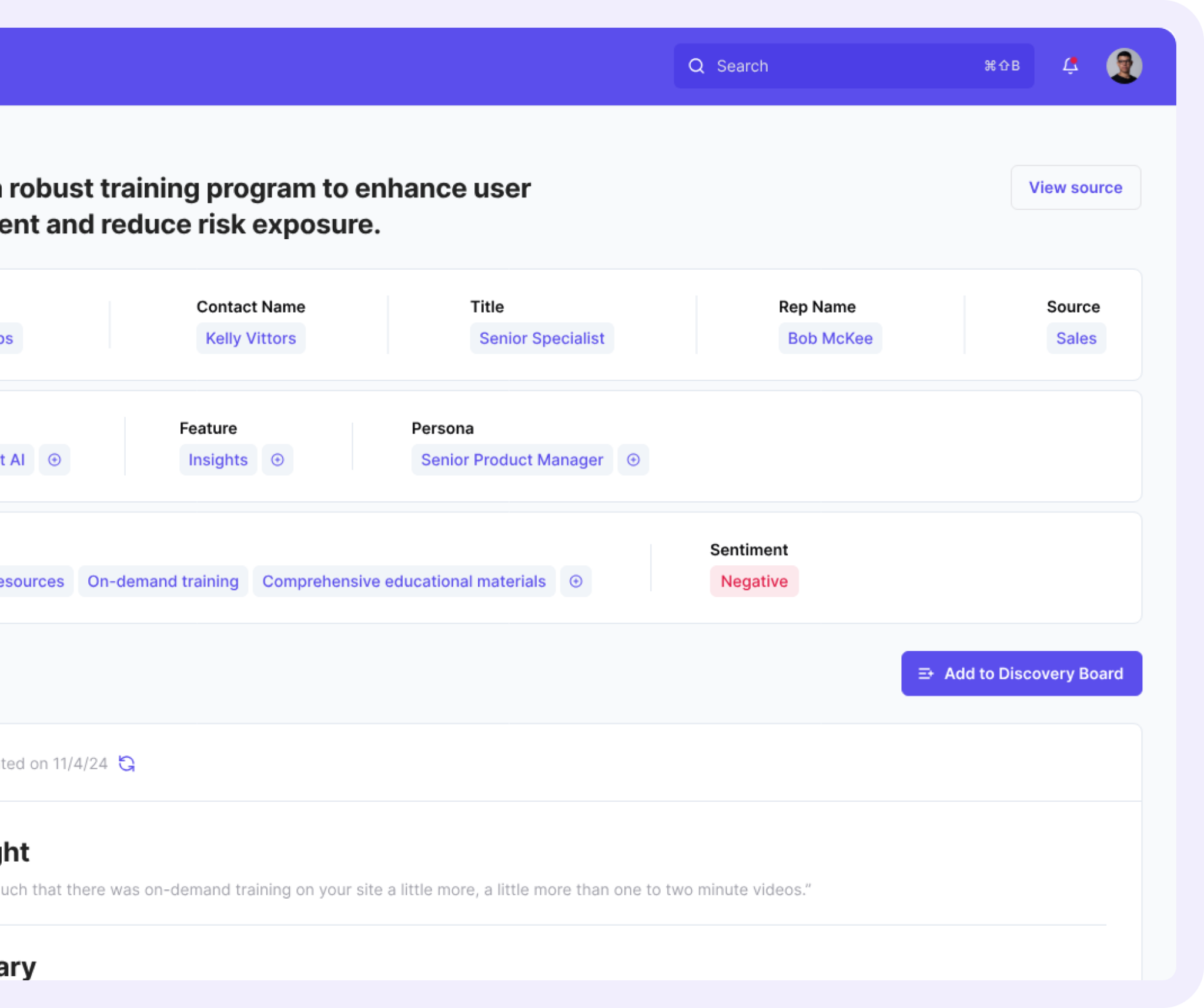
Task: Click the plus icon after Comprehensive educational materials
Action: click(576, 581)
